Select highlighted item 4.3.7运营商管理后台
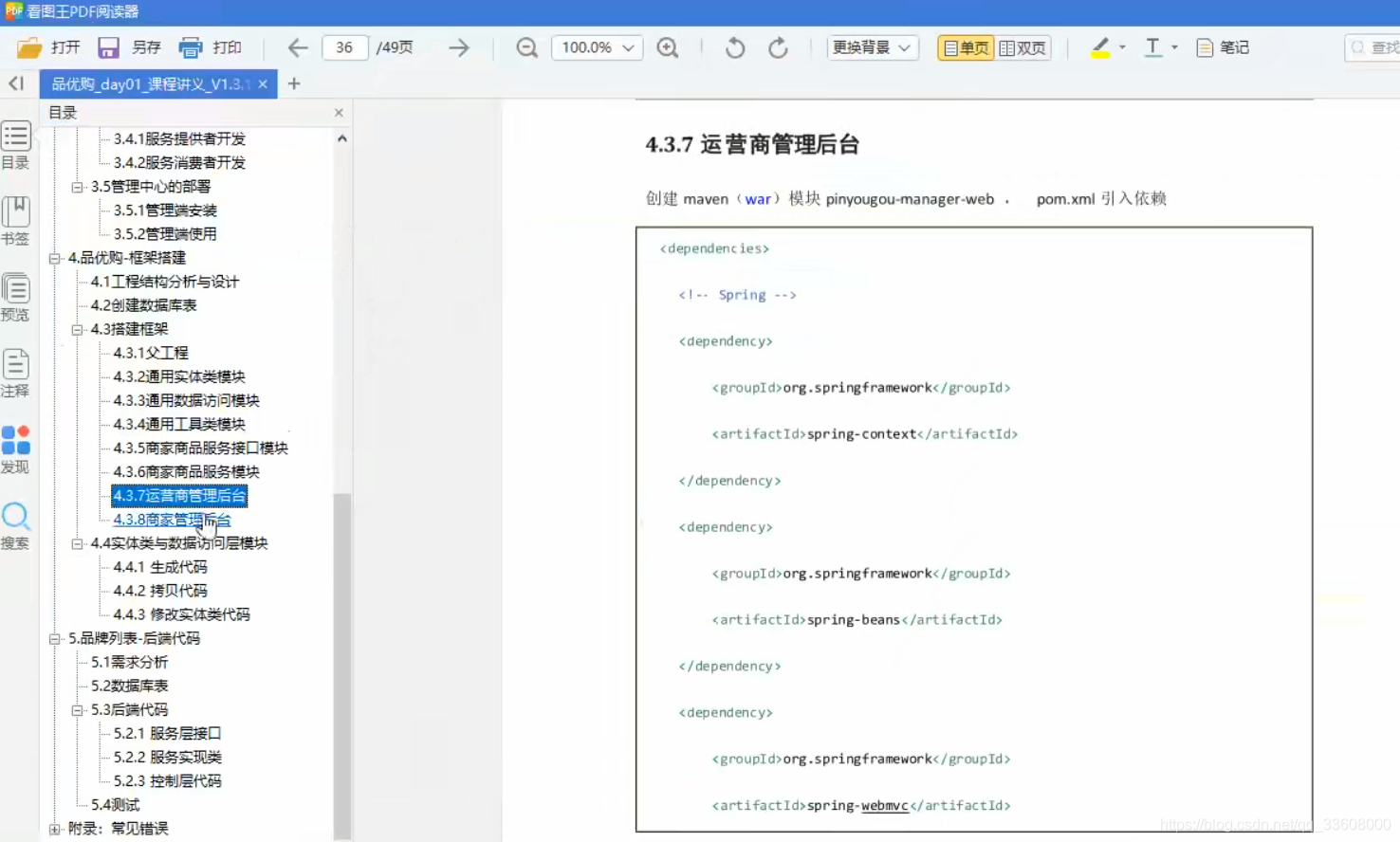This screenshot has height=842, width=1400. pyautogui.click(x=179, y=495)
